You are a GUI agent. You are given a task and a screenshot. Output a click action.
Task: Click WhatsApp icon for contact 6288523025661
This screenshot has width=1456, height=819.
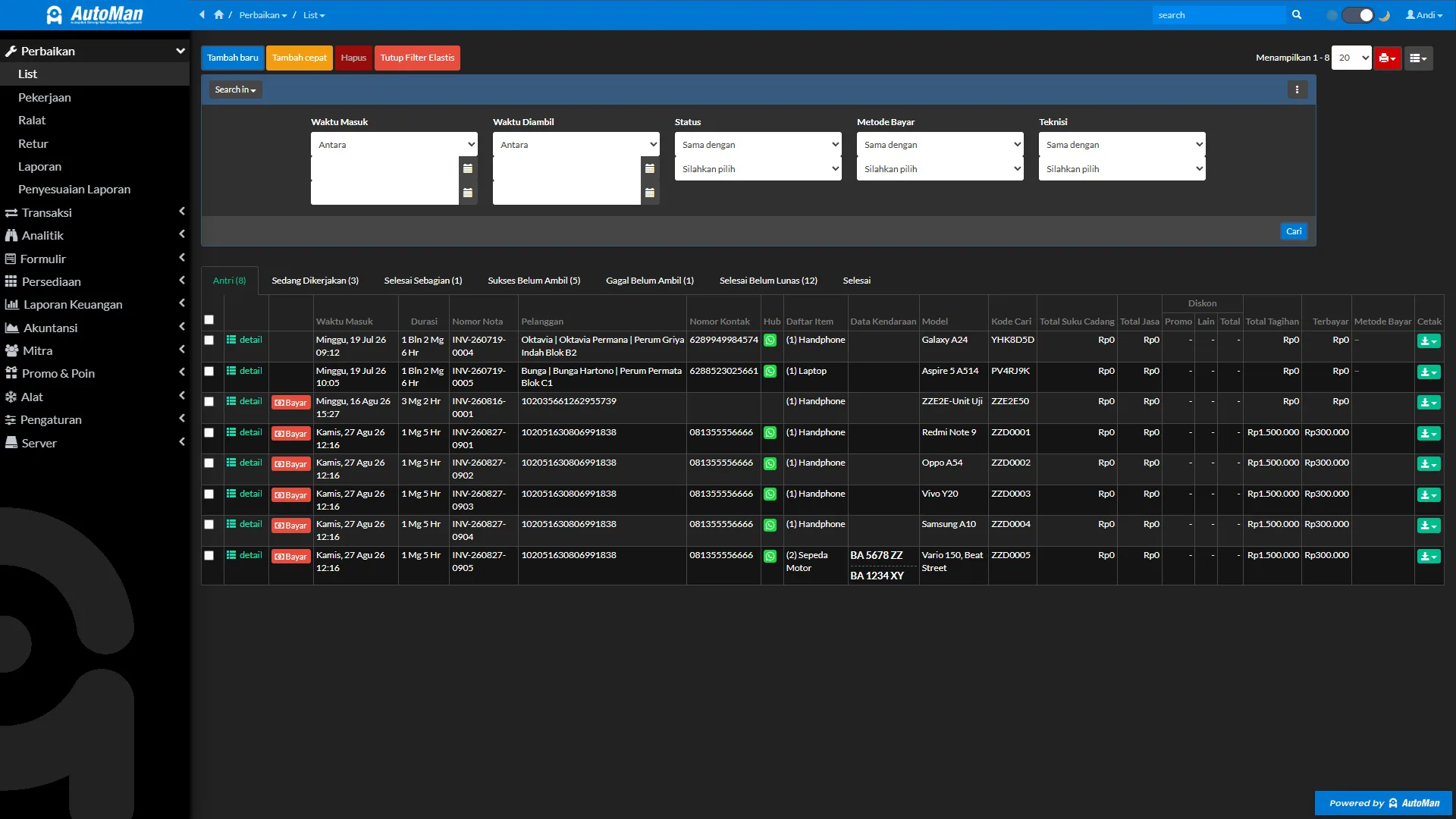pos(770,372)
